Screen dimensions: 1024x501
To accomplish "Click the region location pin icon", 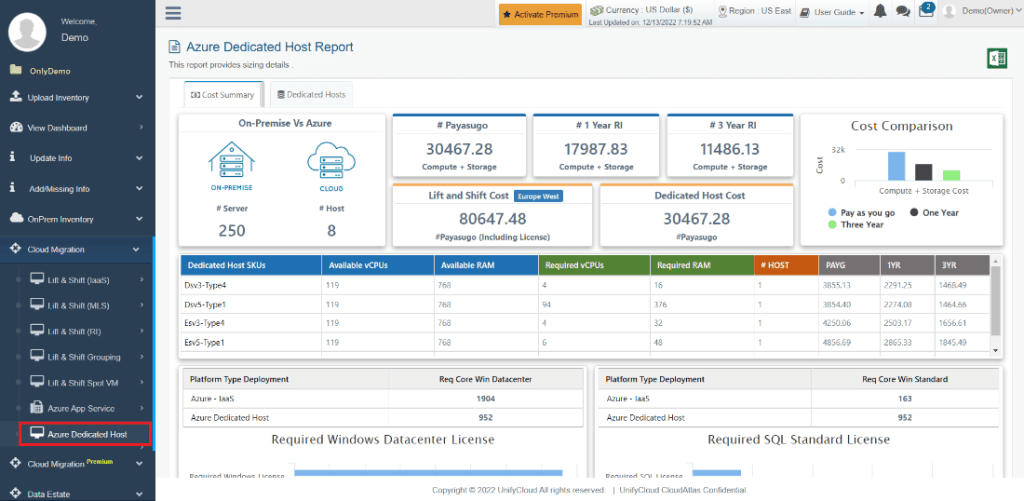I will pyautogui.click(x=722, y=11).
